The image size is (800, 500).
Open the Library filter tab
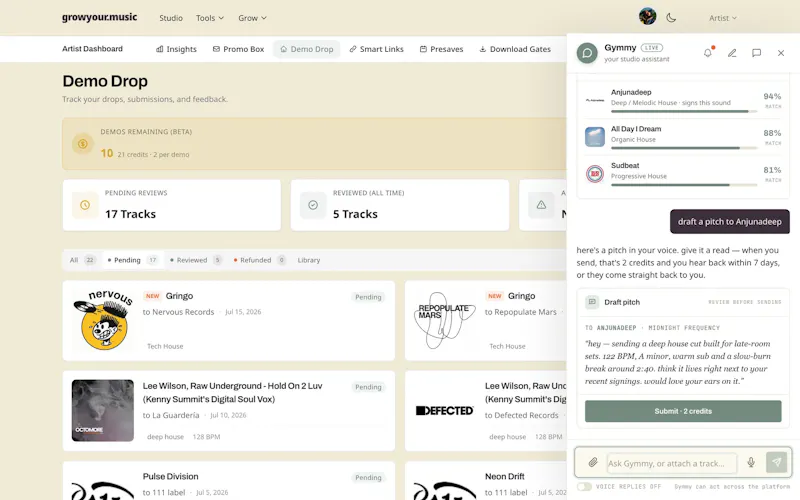pos(309,260)
